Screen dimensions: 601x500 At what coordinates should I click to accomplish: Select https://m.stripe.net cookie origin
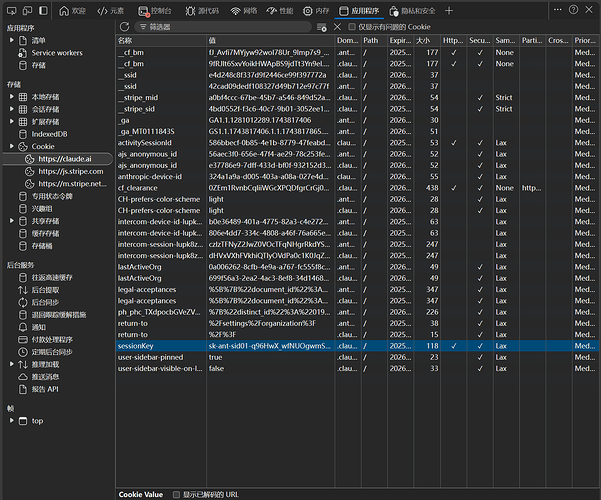[x=72, y=184]
